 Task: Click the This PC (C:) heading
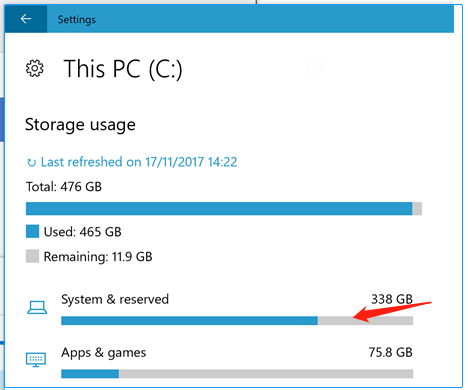[123, 69]
